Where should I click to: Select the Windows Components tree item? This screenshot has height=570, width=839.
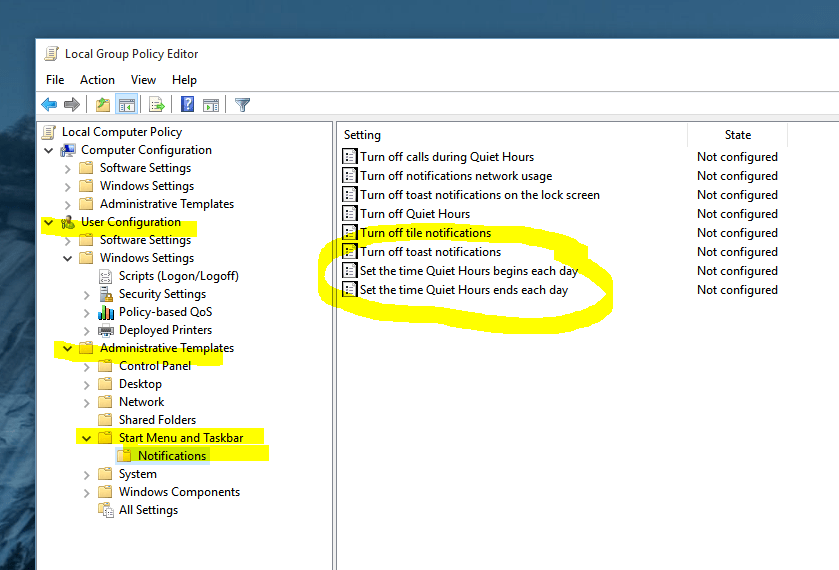179,492
